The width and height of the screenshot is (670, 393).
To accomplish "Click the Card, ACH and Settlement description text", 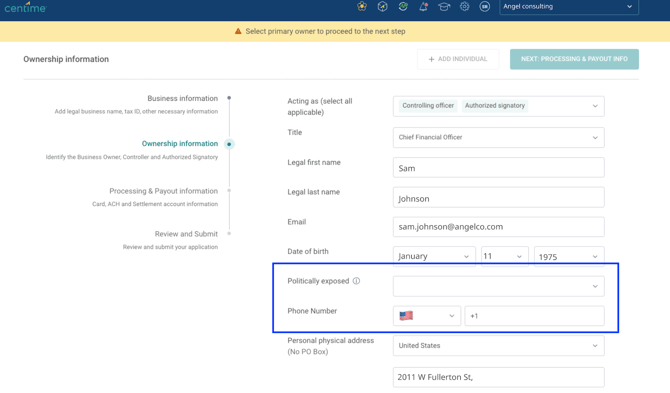I will [x=155, y=204].
